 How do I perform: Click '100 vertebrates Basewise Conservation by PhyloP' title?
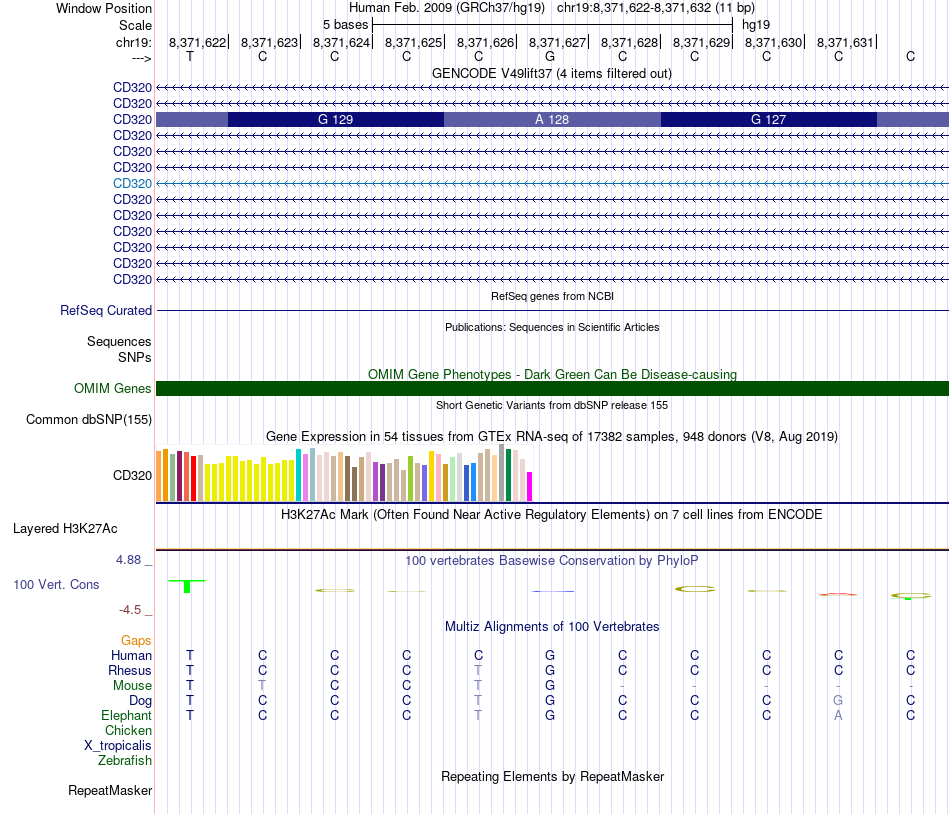(552, 560)
